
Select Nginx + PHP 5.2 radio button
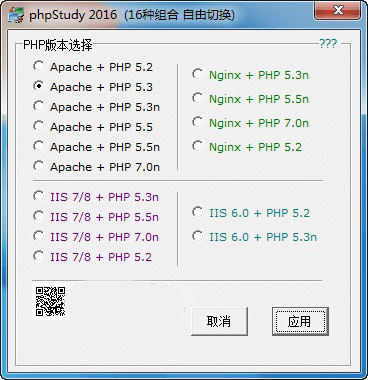[x=197, y=146]
